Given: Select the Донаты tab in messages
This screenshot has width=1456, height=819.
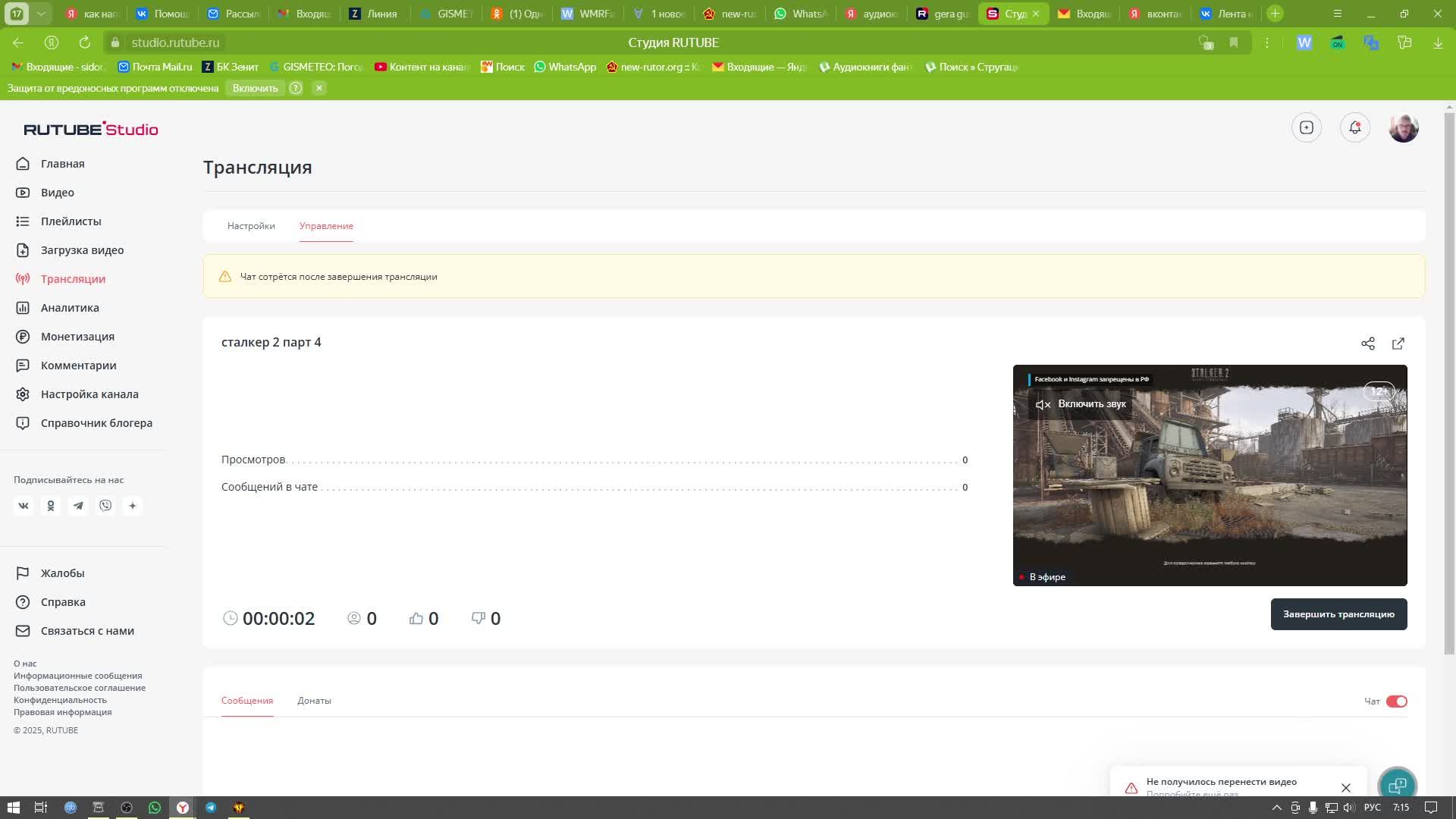Looking at the screenshot, I should click(x=315, y=700).
